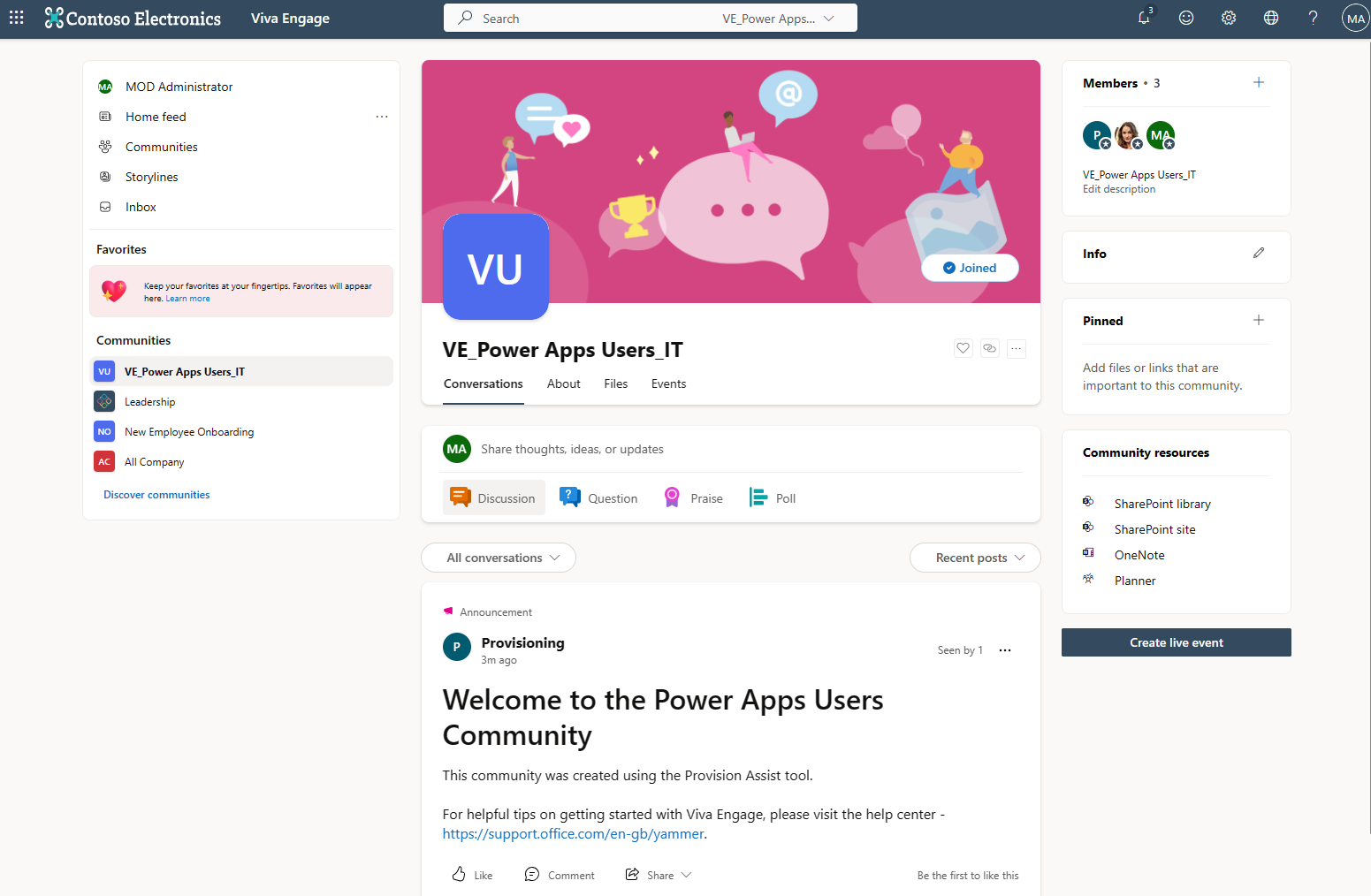Click the NO community icon
This screenshot has width=1371, height=896.
point(104,432)
